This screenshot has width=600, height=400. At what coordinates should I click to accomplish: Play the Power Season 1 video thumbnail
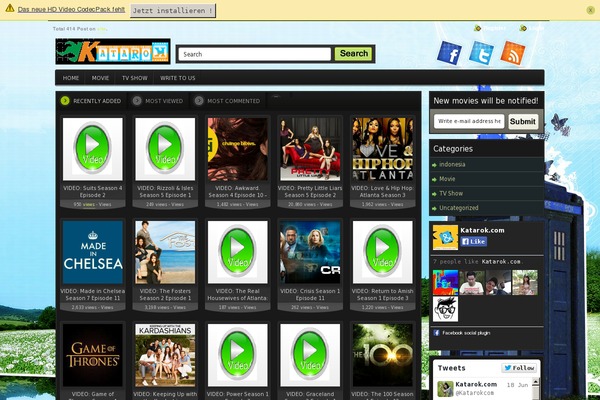[238, 355]
